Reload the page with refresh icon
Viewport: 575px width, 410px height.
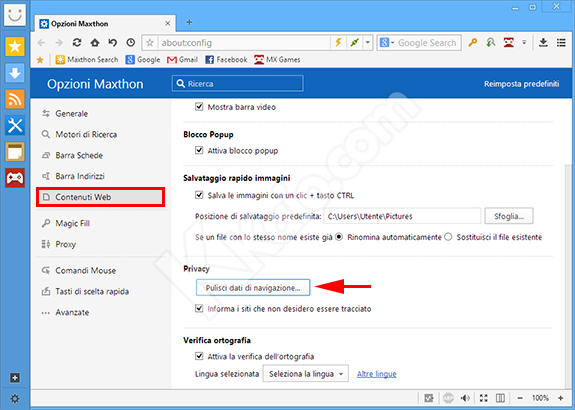[x=77, y=43]
